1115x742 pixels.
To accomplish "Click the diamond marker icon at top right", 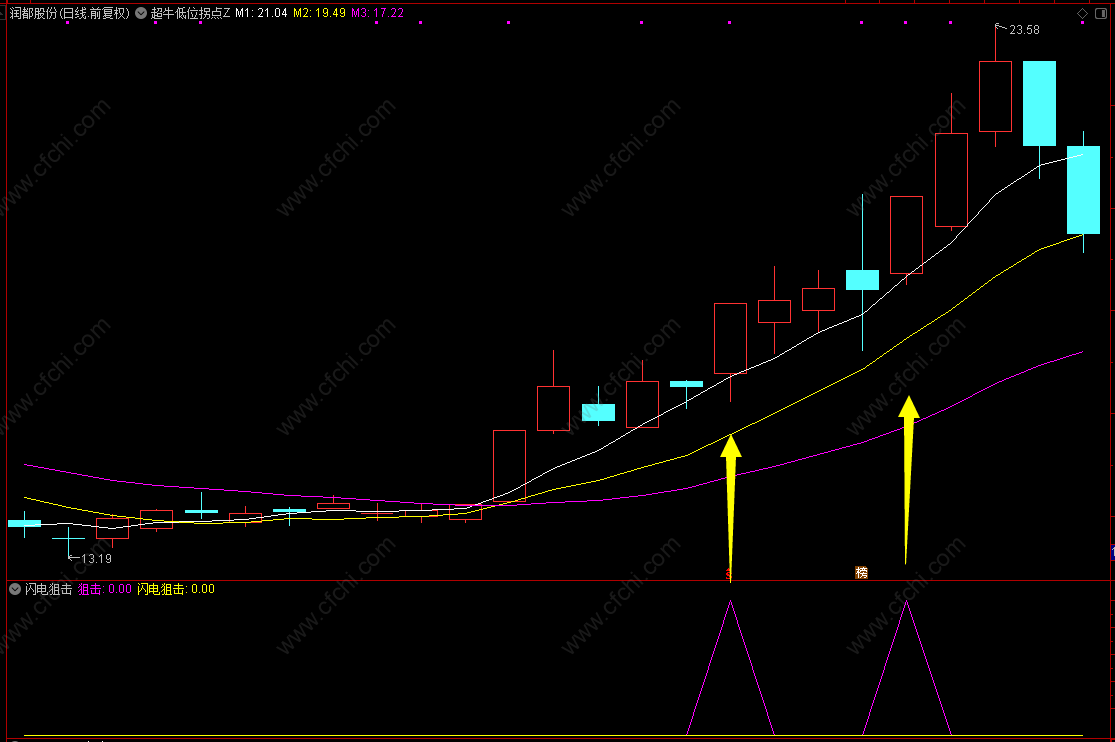I will coord(1082,14).
